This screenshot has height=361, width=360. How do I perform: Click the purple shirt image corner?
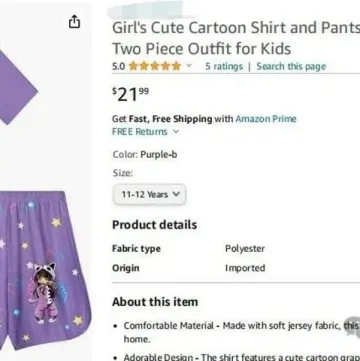(x=17, y=87)
